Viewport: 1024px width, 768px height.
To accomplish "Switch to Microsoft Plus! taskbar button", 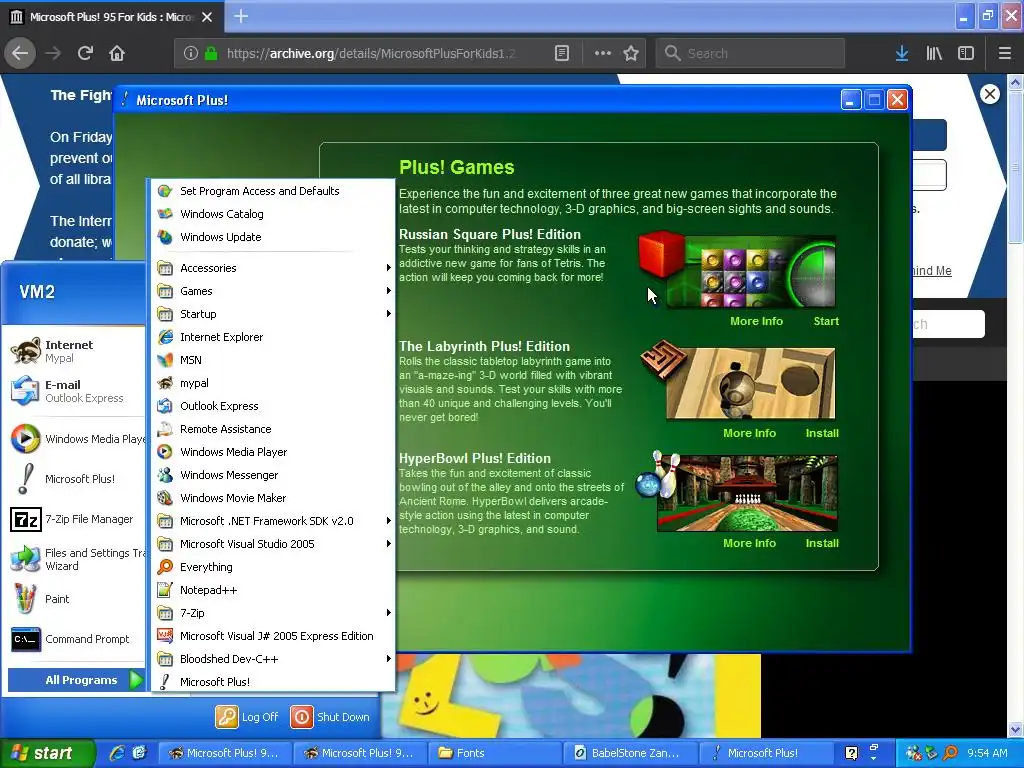I will [x=765, y=753].
